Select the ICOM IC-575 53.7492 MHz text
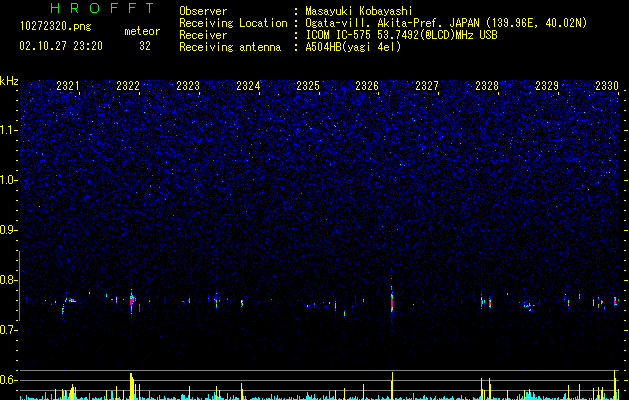This screenshot has width=629, height=400. [x=401, y=35]
